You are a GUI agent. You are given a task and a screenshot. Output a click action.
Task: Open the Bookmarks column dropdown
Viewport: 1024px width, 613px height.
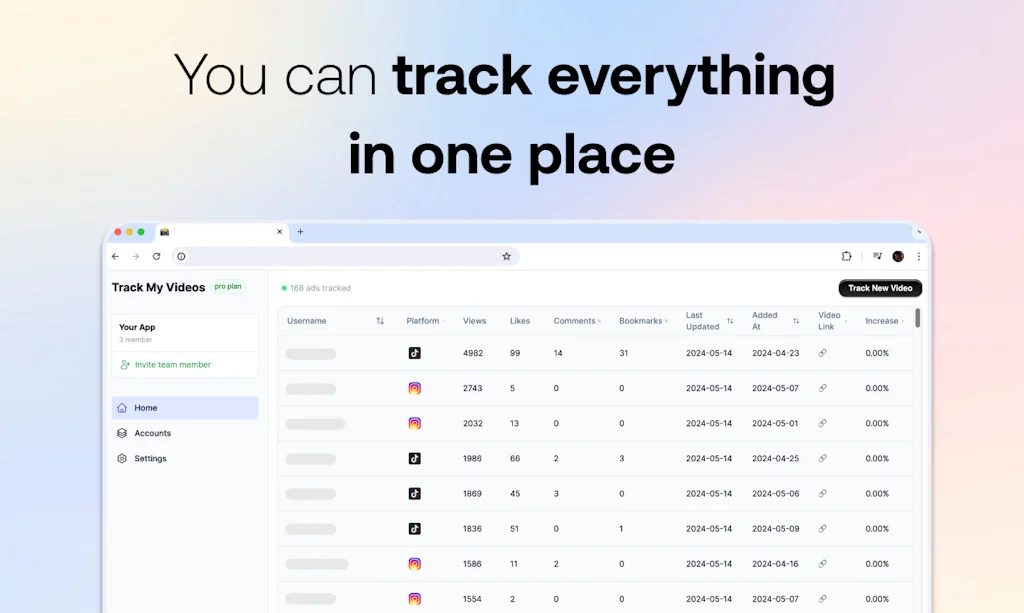coord(667,321)
